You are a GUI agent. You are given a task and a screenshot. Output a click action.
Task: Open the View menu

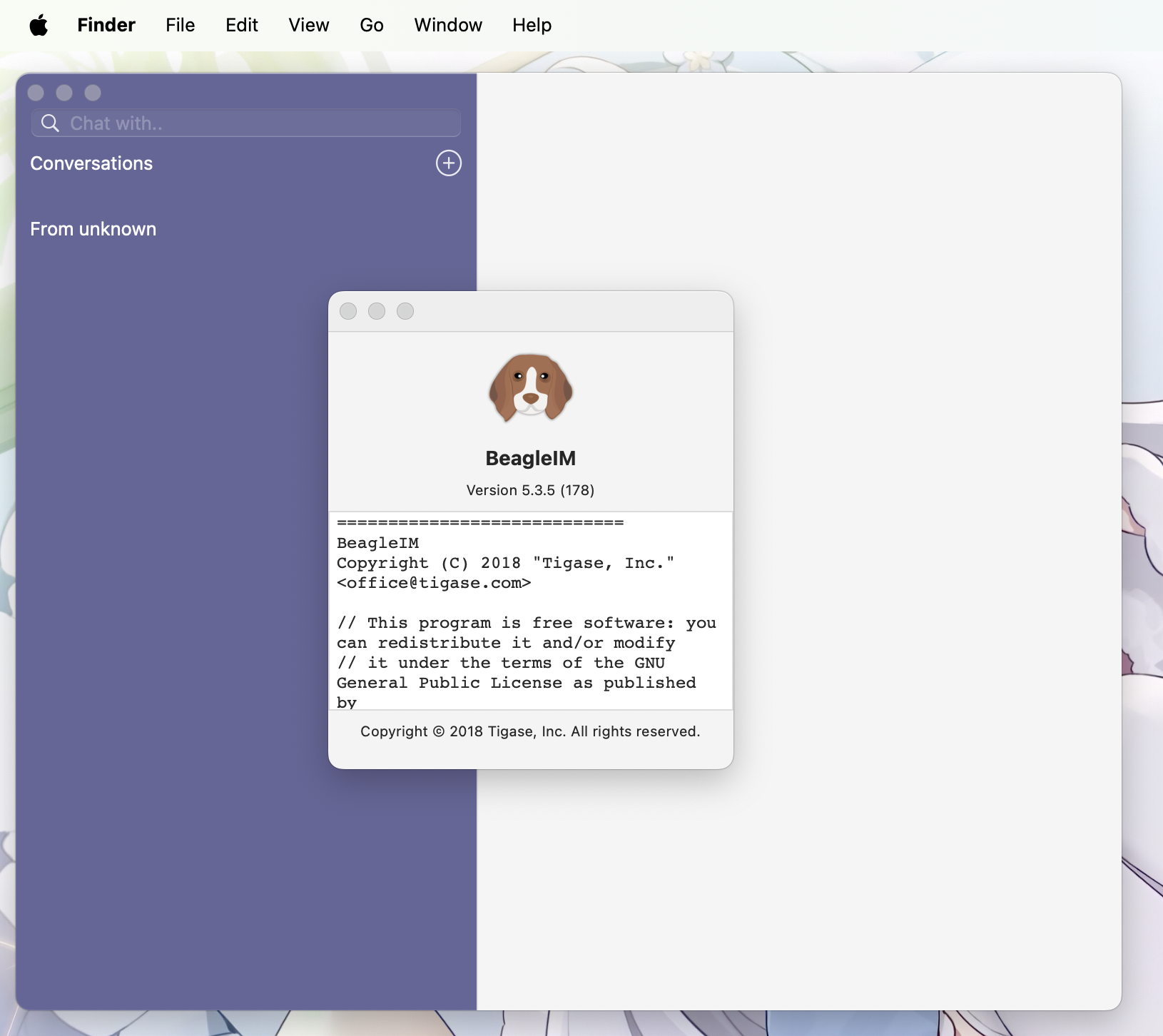click(x=309, y=26)
